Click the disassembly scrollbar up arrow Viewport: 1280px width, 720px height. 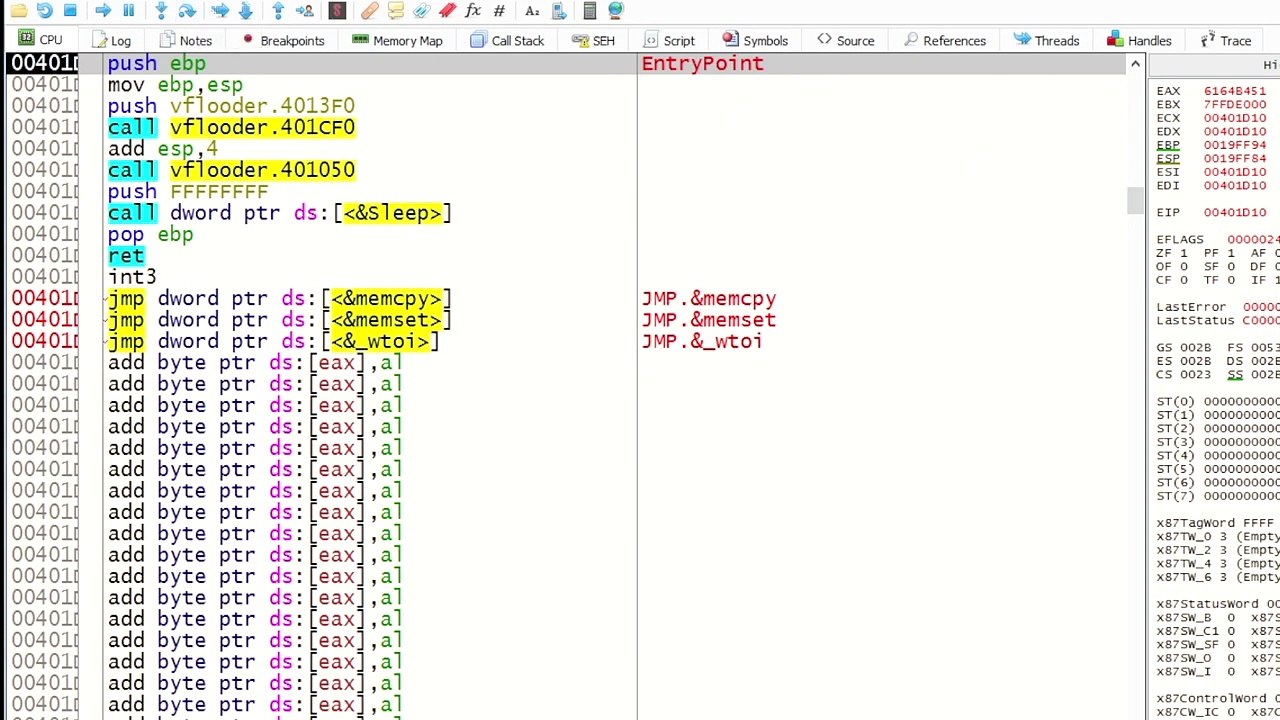[x=1135, y=64]
